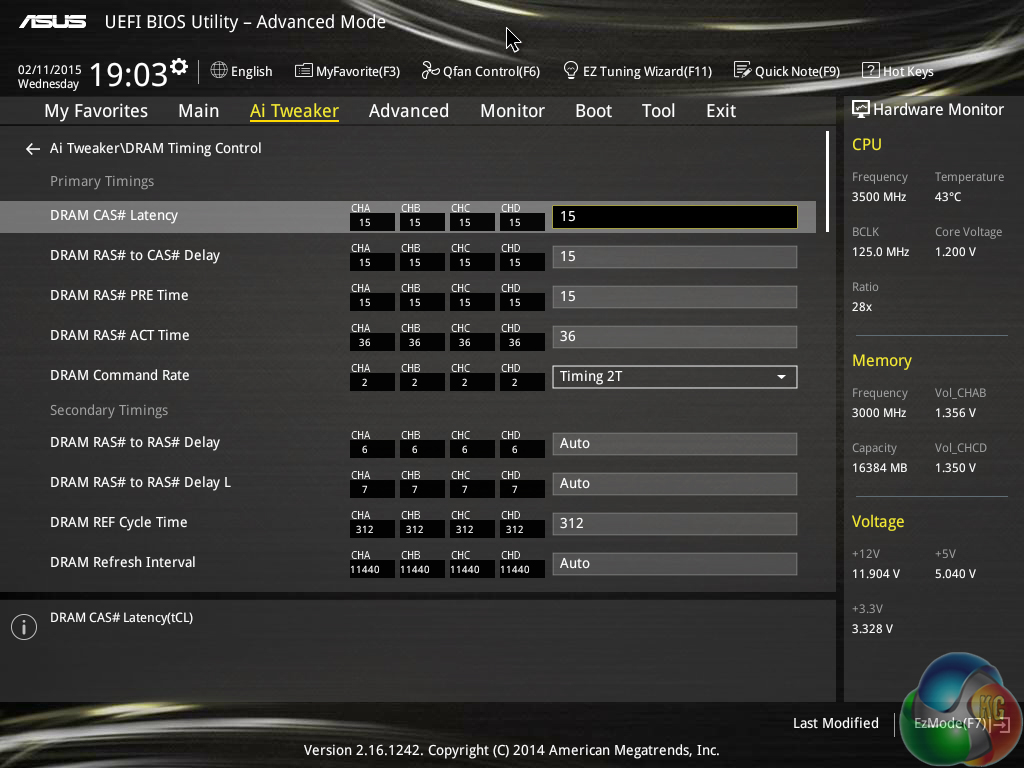Click the Last Modified button

point(835,723)
